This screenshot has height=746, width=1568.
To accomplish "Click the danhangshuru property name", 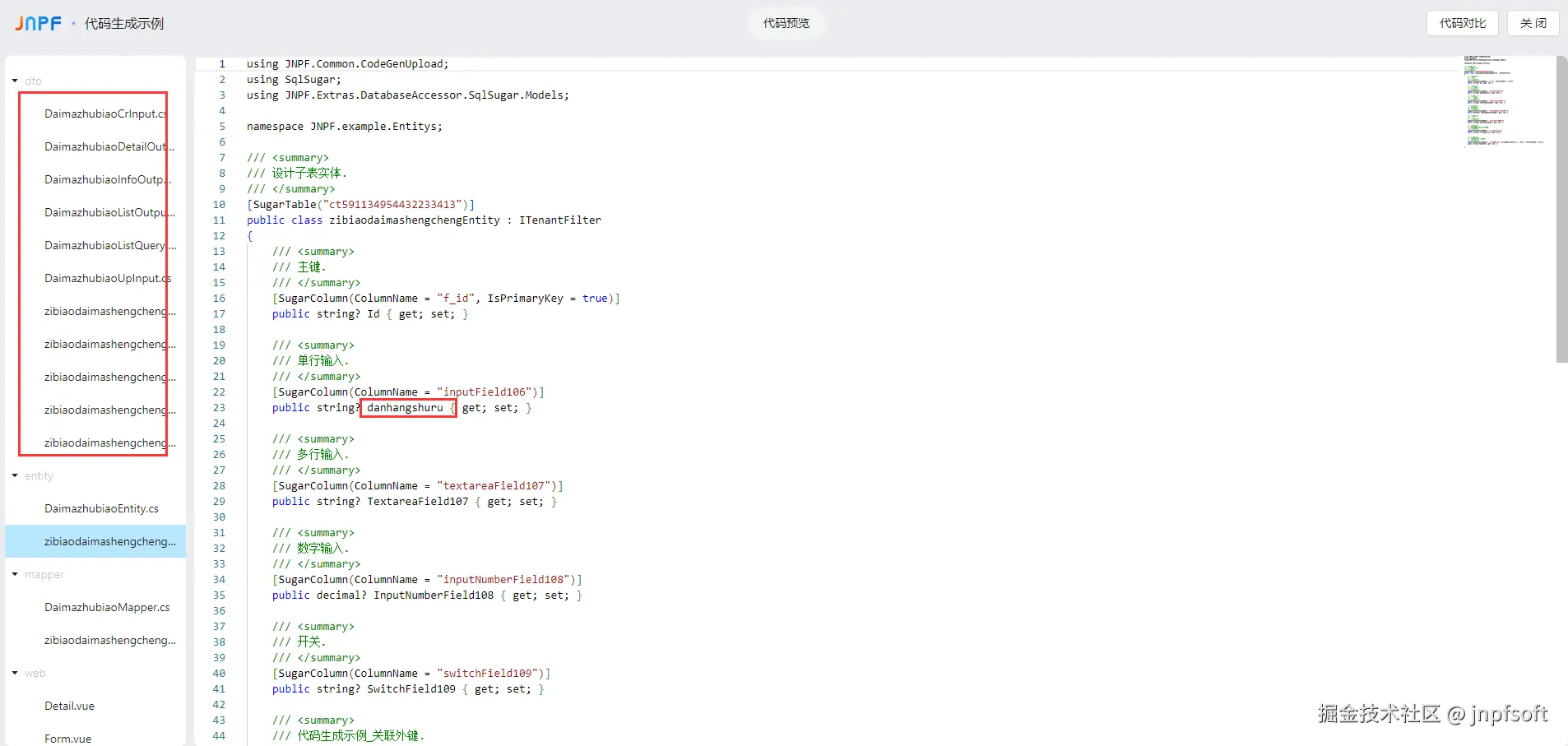I will [x=405, y=408].
